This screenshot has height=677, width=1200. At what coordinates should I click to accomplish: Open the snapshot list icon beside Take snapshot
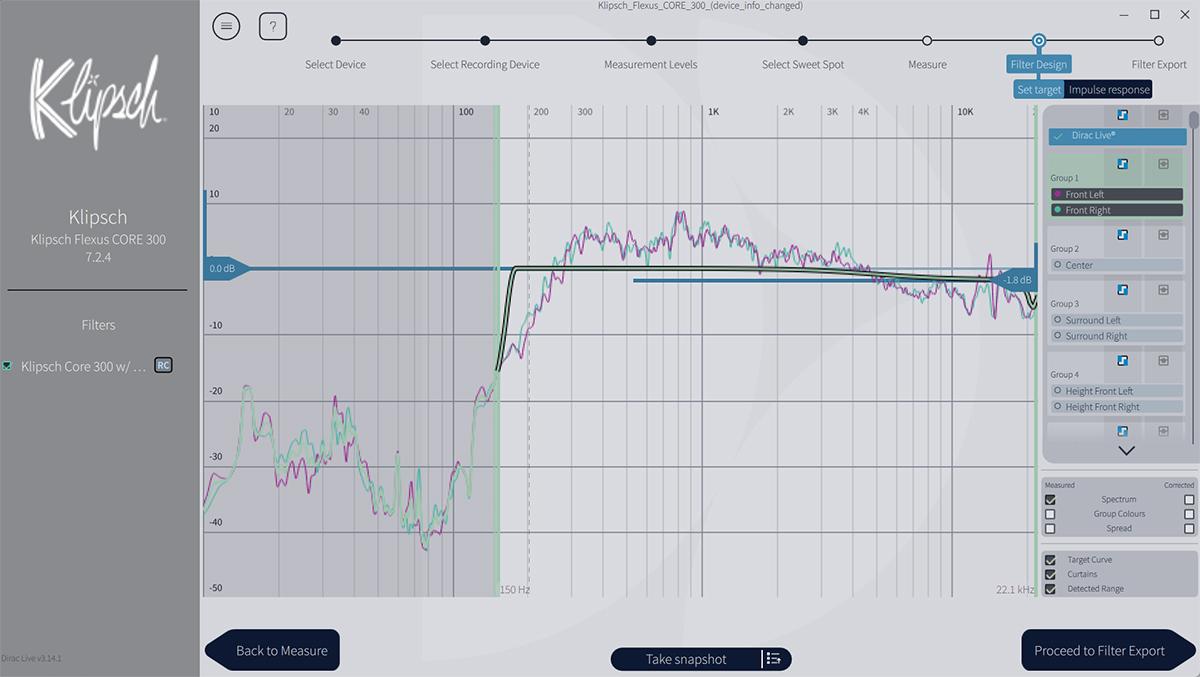773,659
